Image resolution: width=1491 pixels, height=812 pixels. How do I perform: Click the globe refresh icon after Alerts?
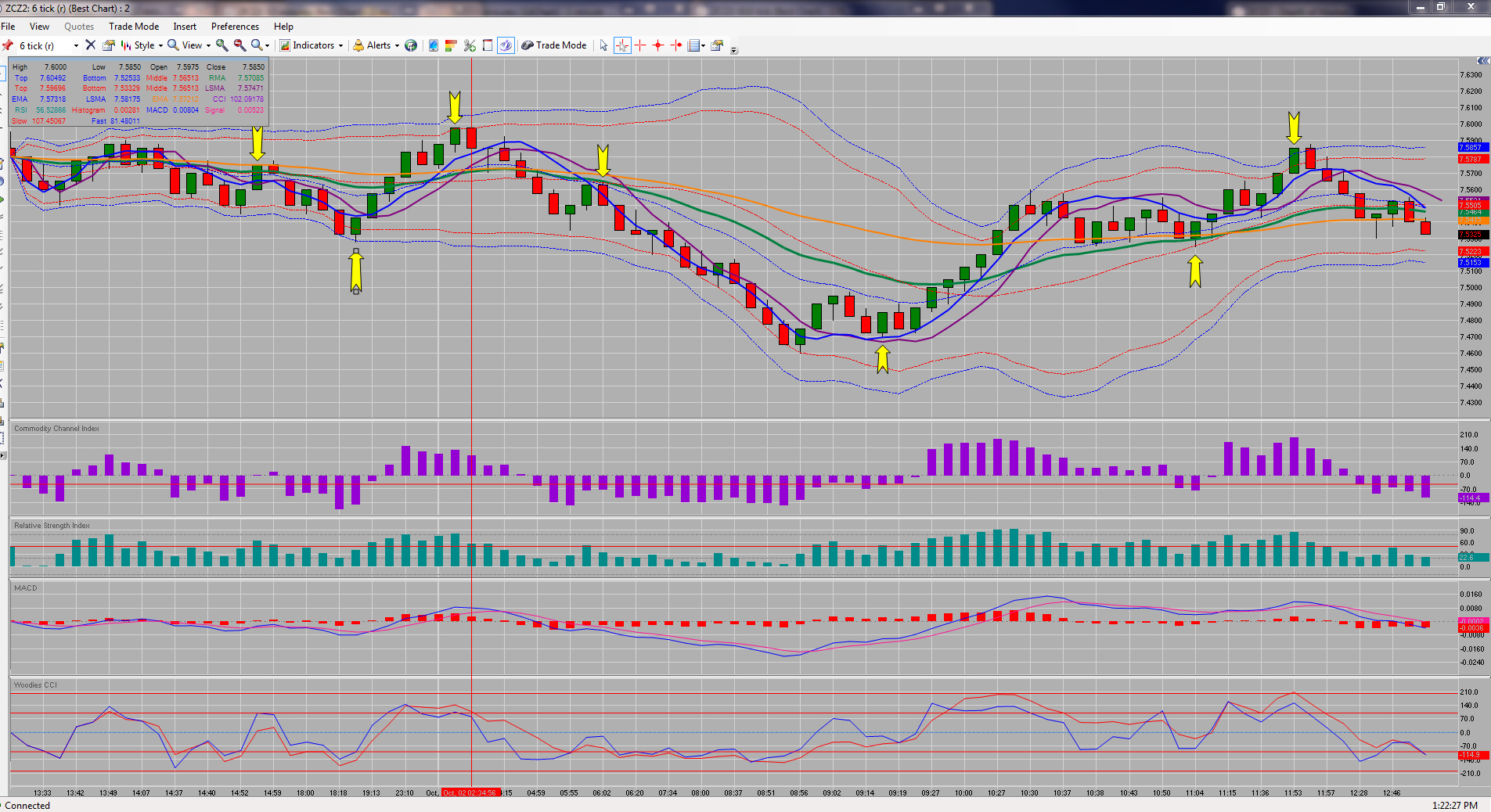(410, 45)
